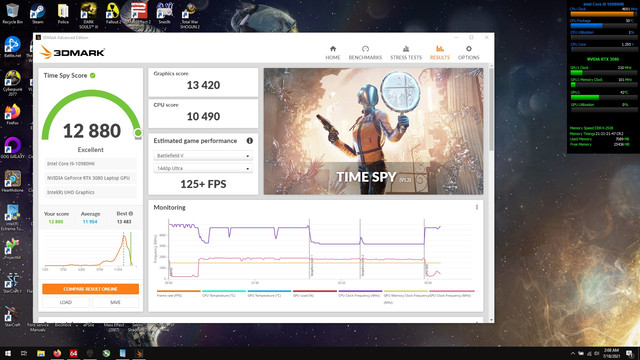
Task: Open the Home section in 3DMark
Action: (x=333, y=53)
